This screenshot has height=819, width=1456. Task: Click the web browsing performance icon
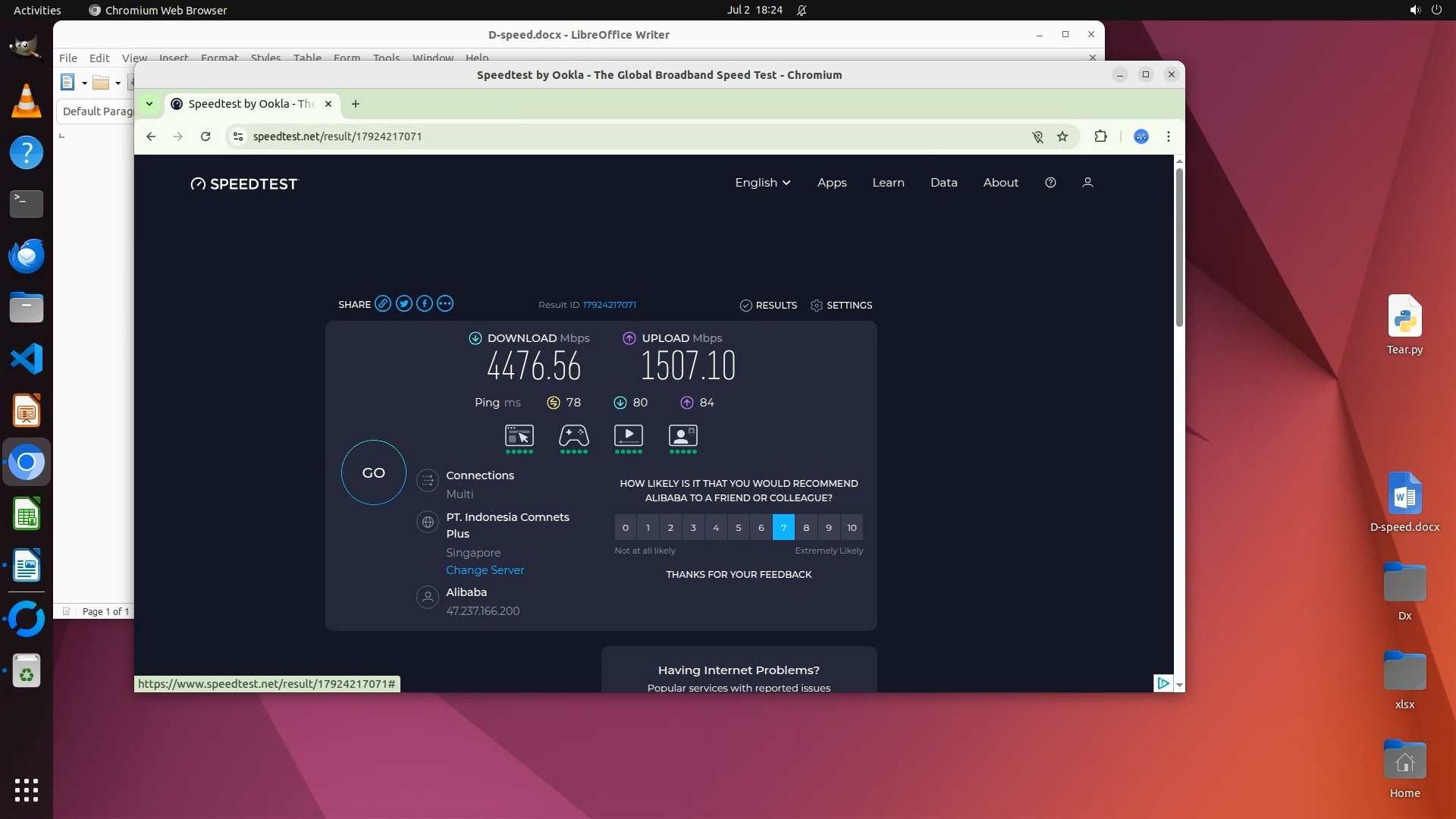pyautogui.click(x=519, y=436)
